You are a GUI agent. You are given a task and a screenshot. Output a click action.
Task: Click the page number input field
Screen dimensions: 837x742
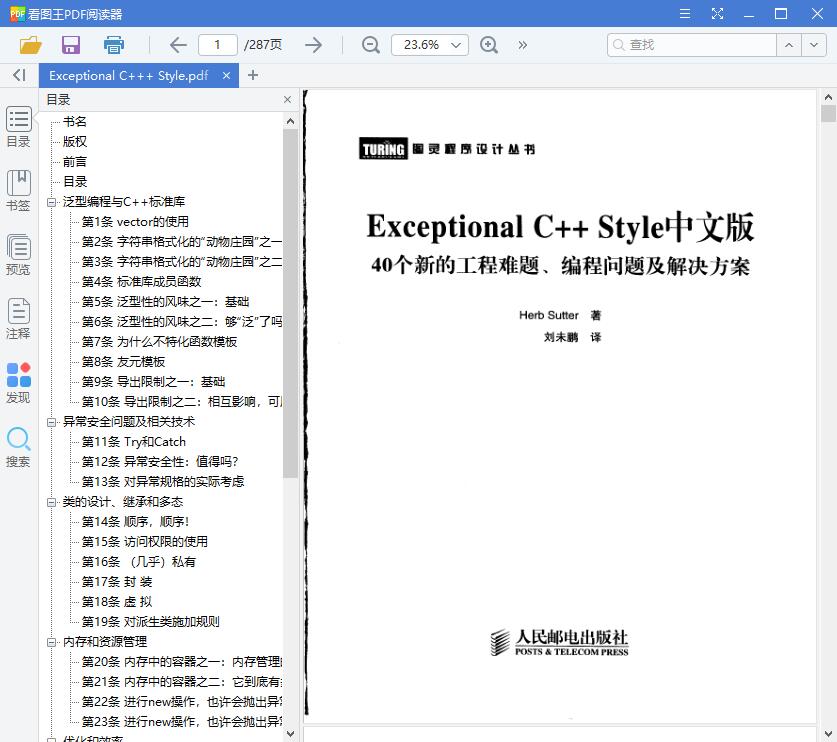point(217,45)
